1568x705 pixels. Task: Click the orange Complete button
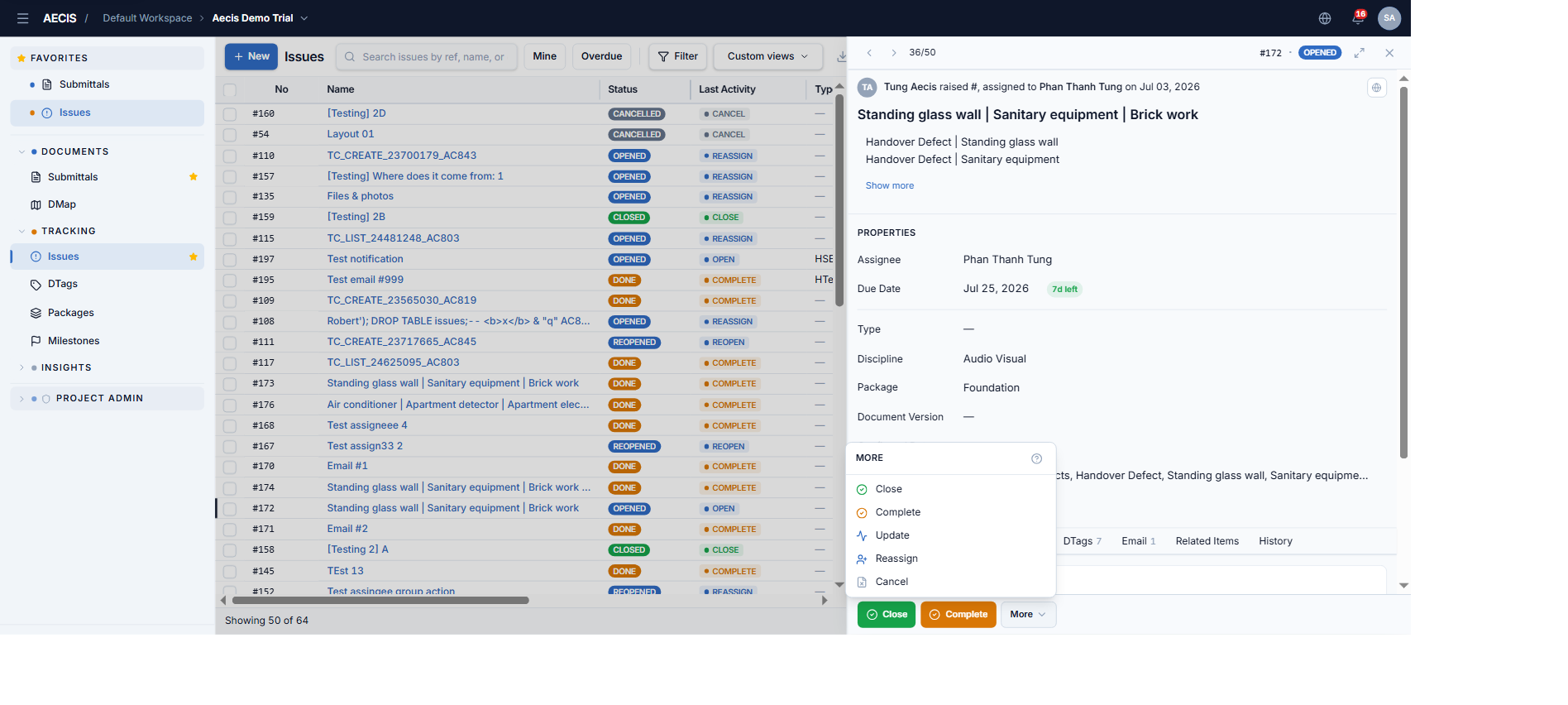click(958, 615)
